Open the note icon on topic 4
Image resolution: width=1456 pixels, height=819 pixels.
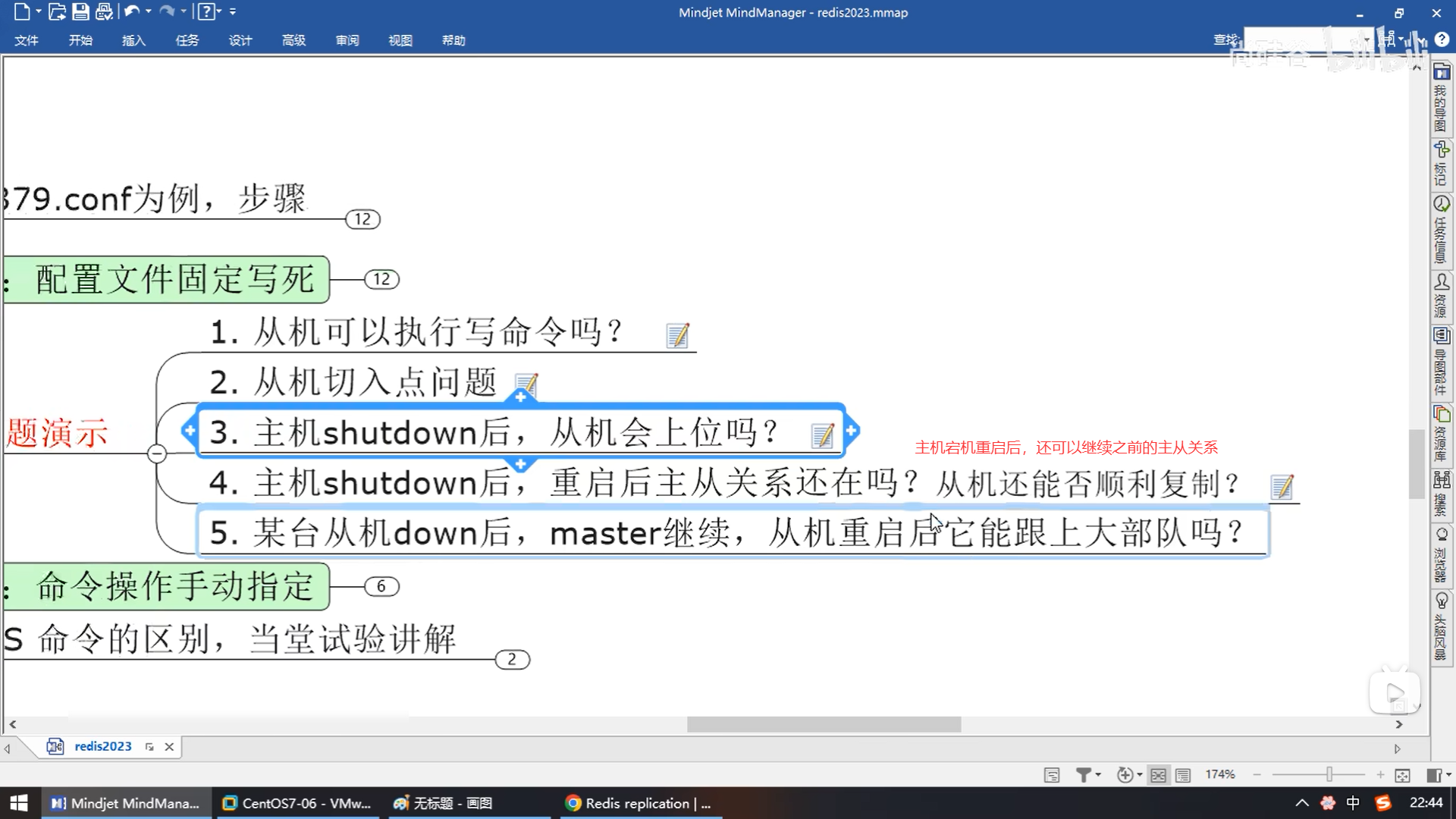(x=1282, y=486)
